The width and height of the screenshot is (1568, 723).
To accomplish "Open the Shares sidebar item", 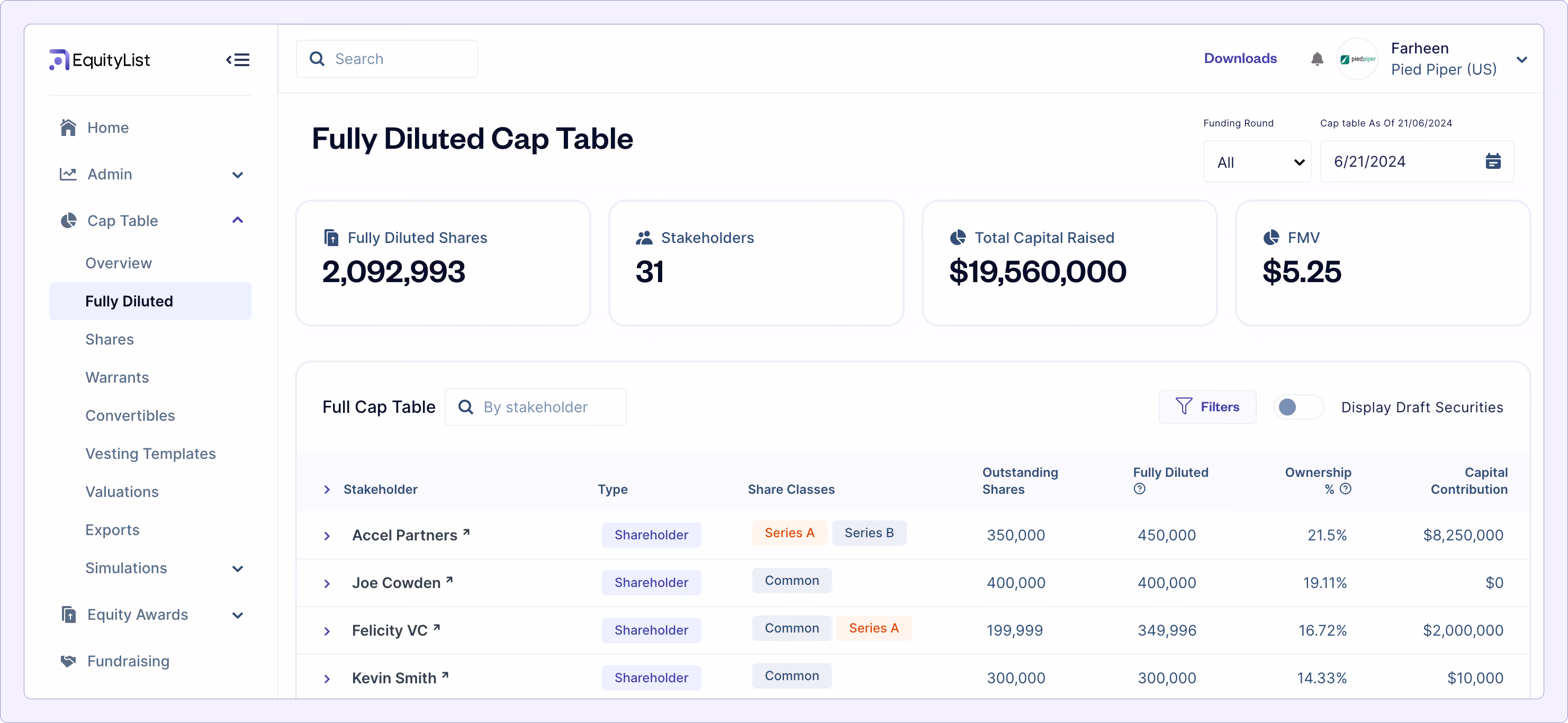I will click(x=110, y=339).
